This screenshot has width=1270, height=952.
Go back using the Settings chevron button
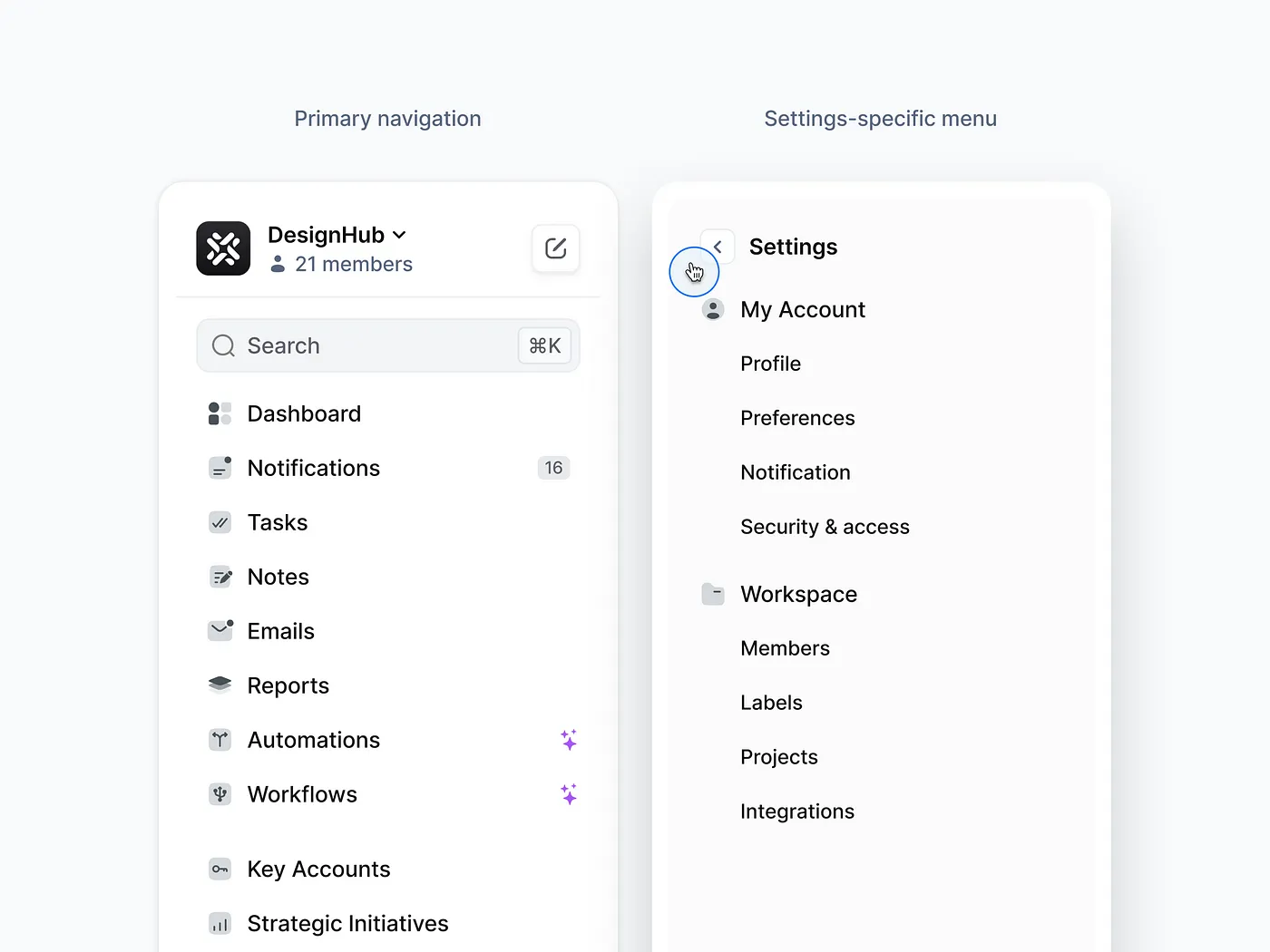pyautogui.click(x=718, y=247)
